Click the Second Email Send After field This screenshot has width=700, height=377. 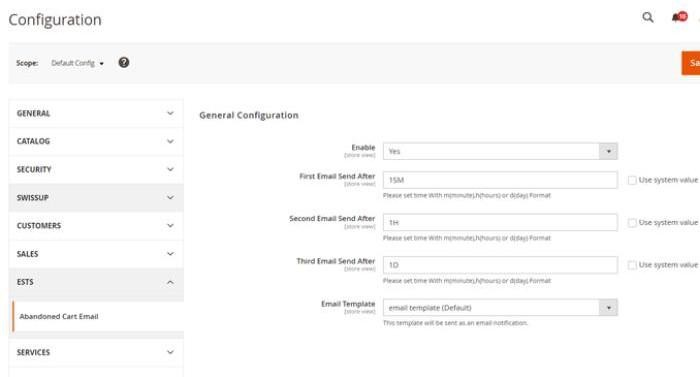500,222
